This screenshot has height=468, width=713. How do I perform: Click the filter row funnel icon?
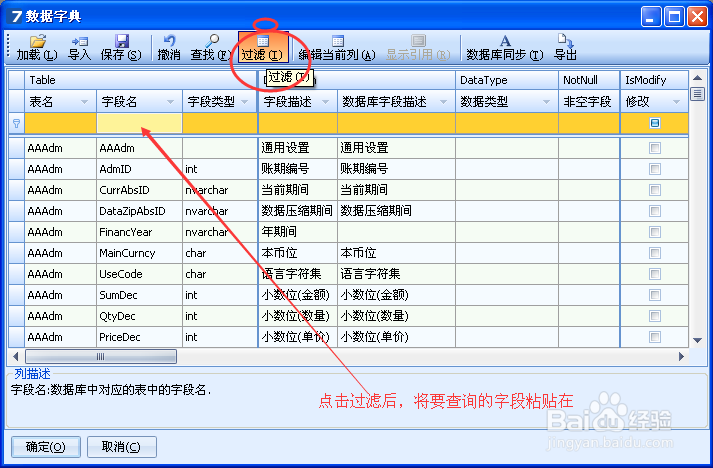[16, 123]
